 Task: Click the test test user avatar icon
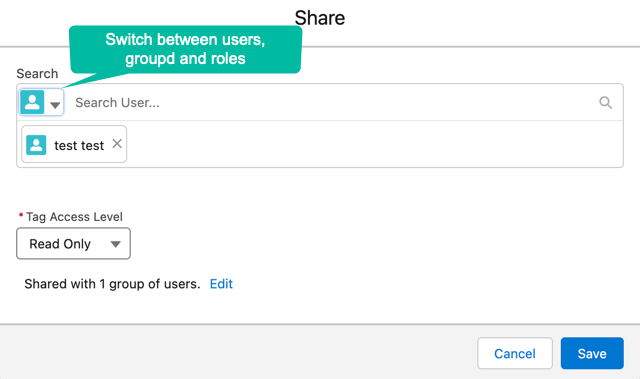36,145
